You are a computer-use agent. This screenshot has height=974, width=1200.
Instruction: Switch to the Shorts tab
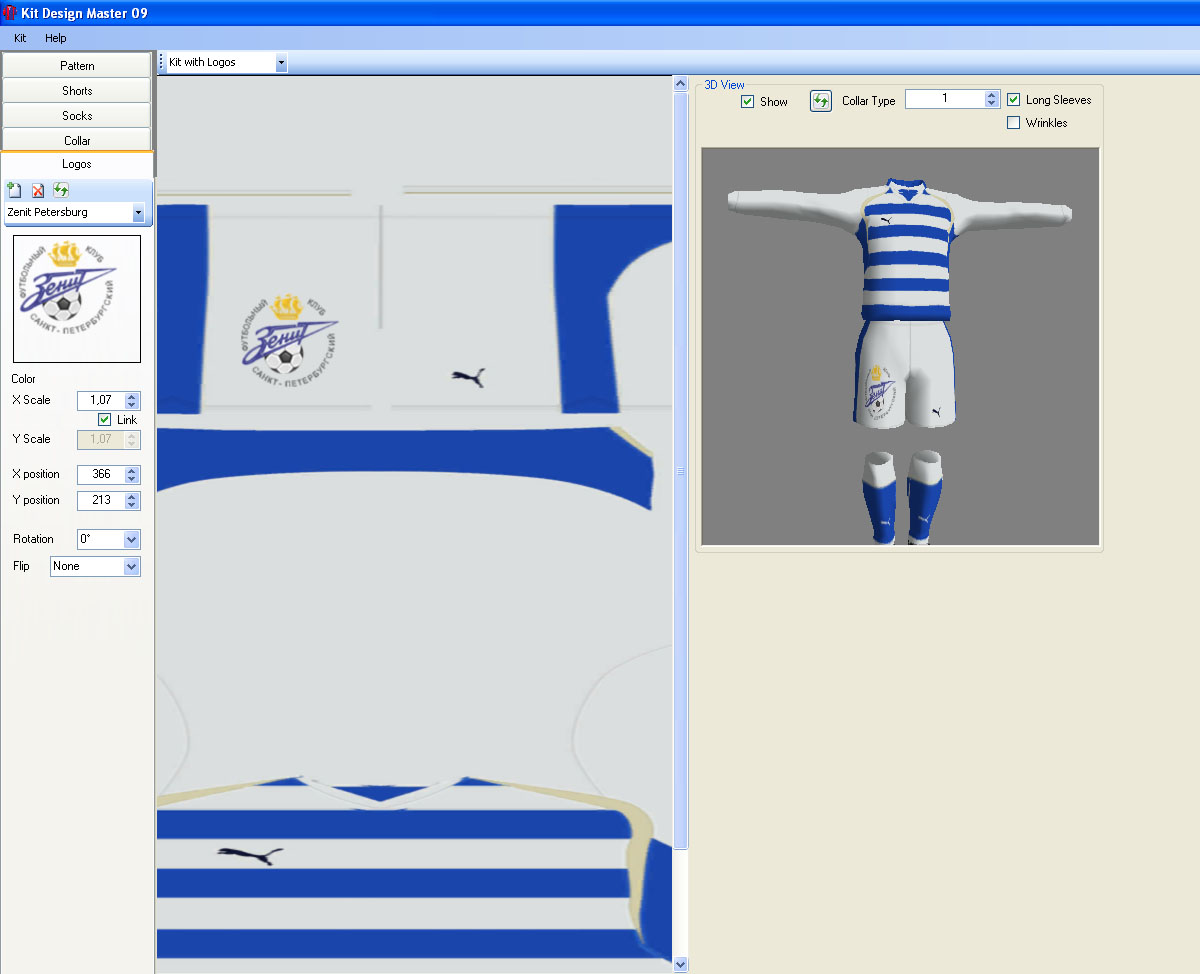(x=77, y=90)
